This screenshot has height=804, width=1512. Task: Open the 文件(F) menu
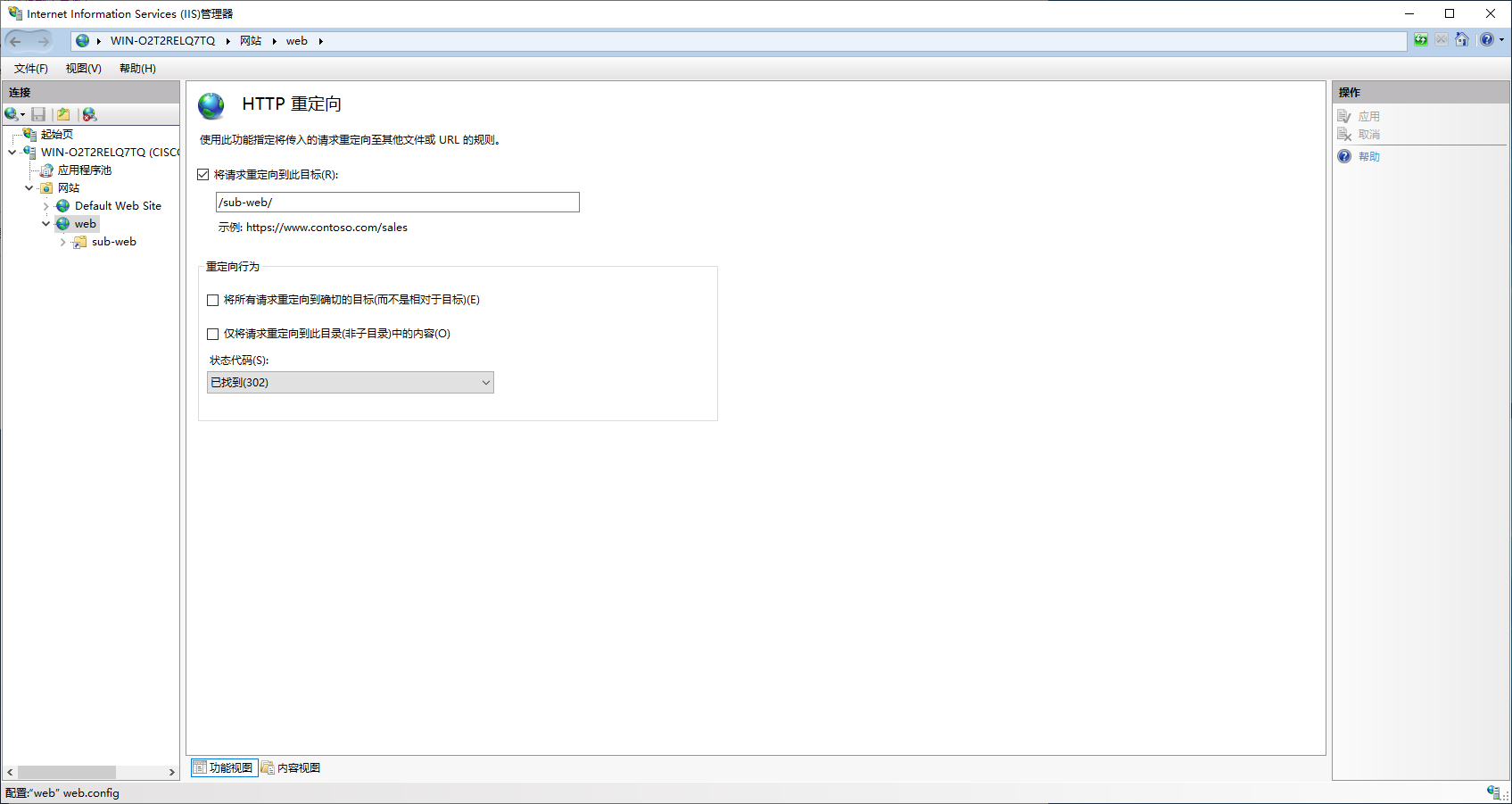(31, 69)
